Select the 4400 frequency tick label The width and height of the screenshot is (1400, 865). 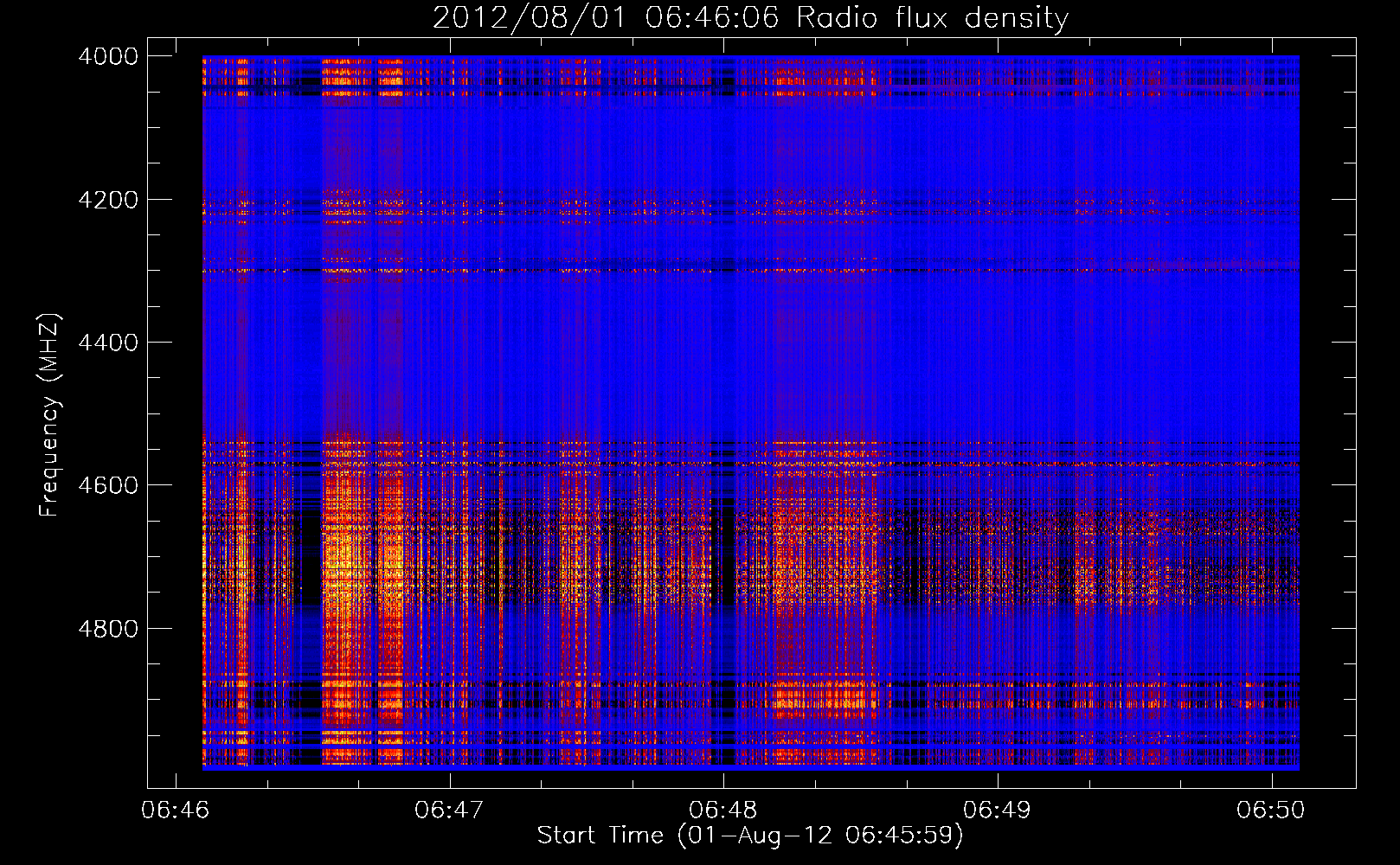pyautogui.click(x=108, y=343)
